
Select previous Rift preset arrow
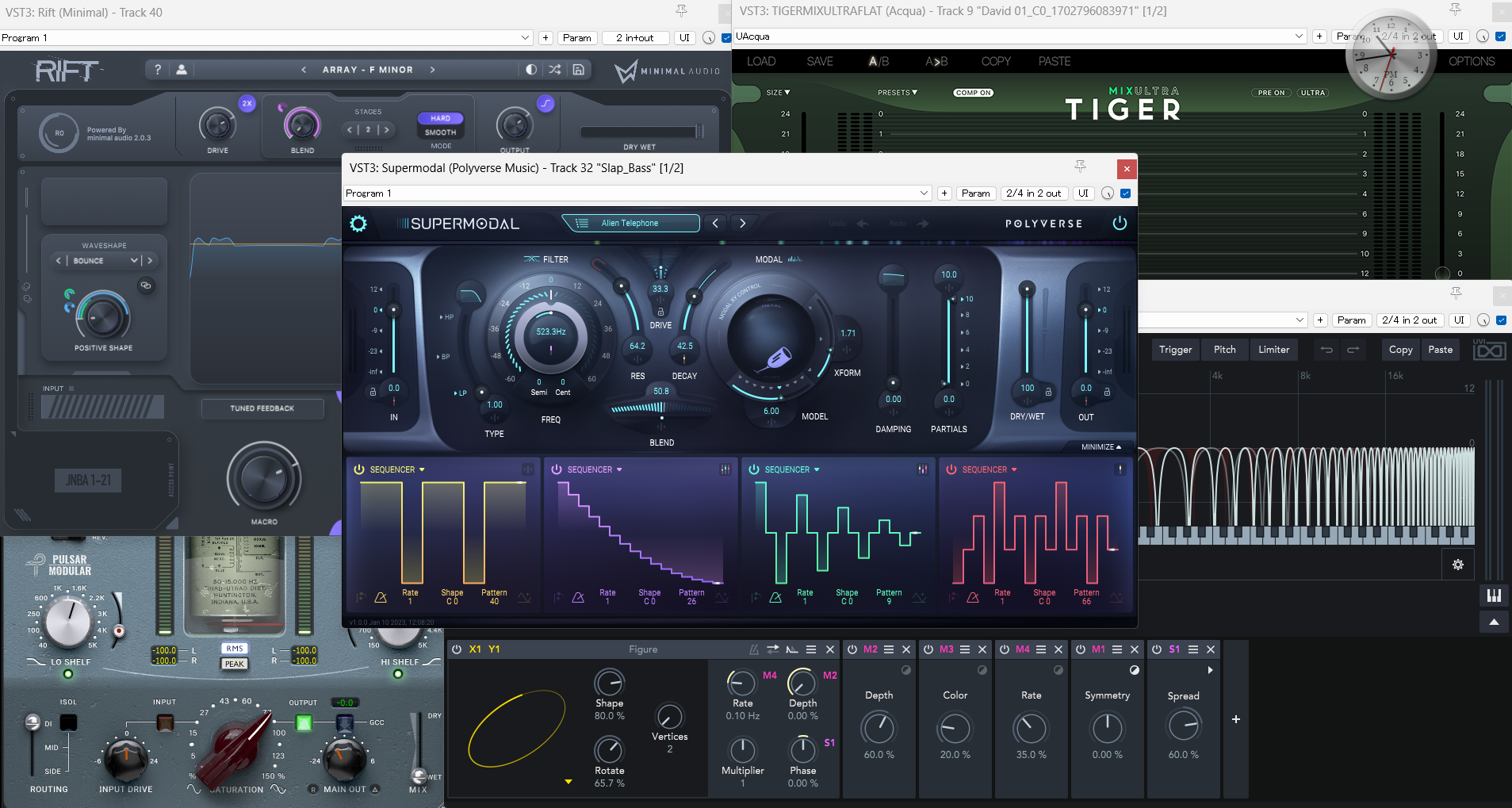point(304,70)
